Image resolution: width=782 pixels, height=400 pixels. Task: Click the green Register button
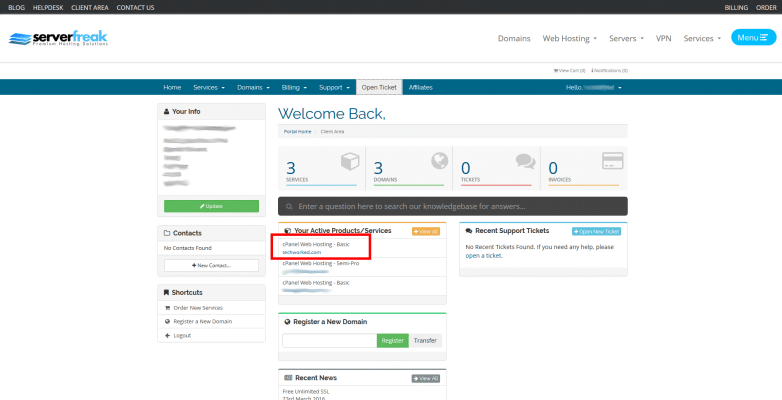click(392, 341)
